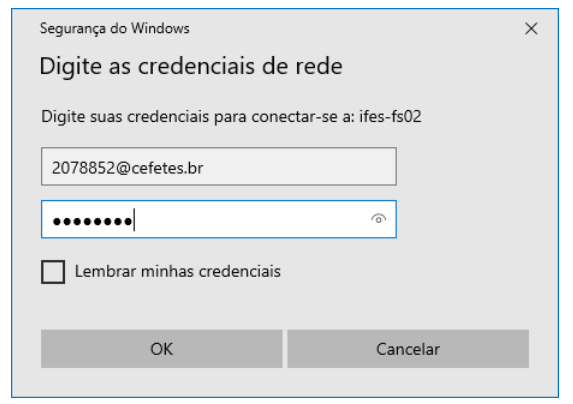This screenshot has width=573, height=404.
Task: Click the word Windows in the title bar
Action: 160,28
